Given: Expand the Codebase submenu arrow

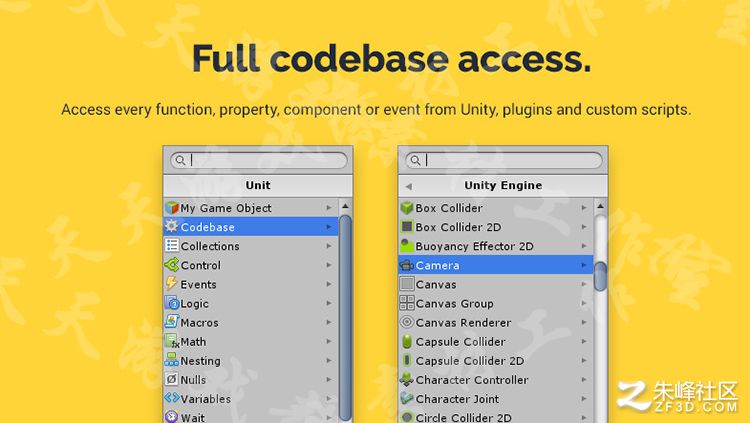Looking at the screenshot, I should pyautogui.click(x=329, y=227).
